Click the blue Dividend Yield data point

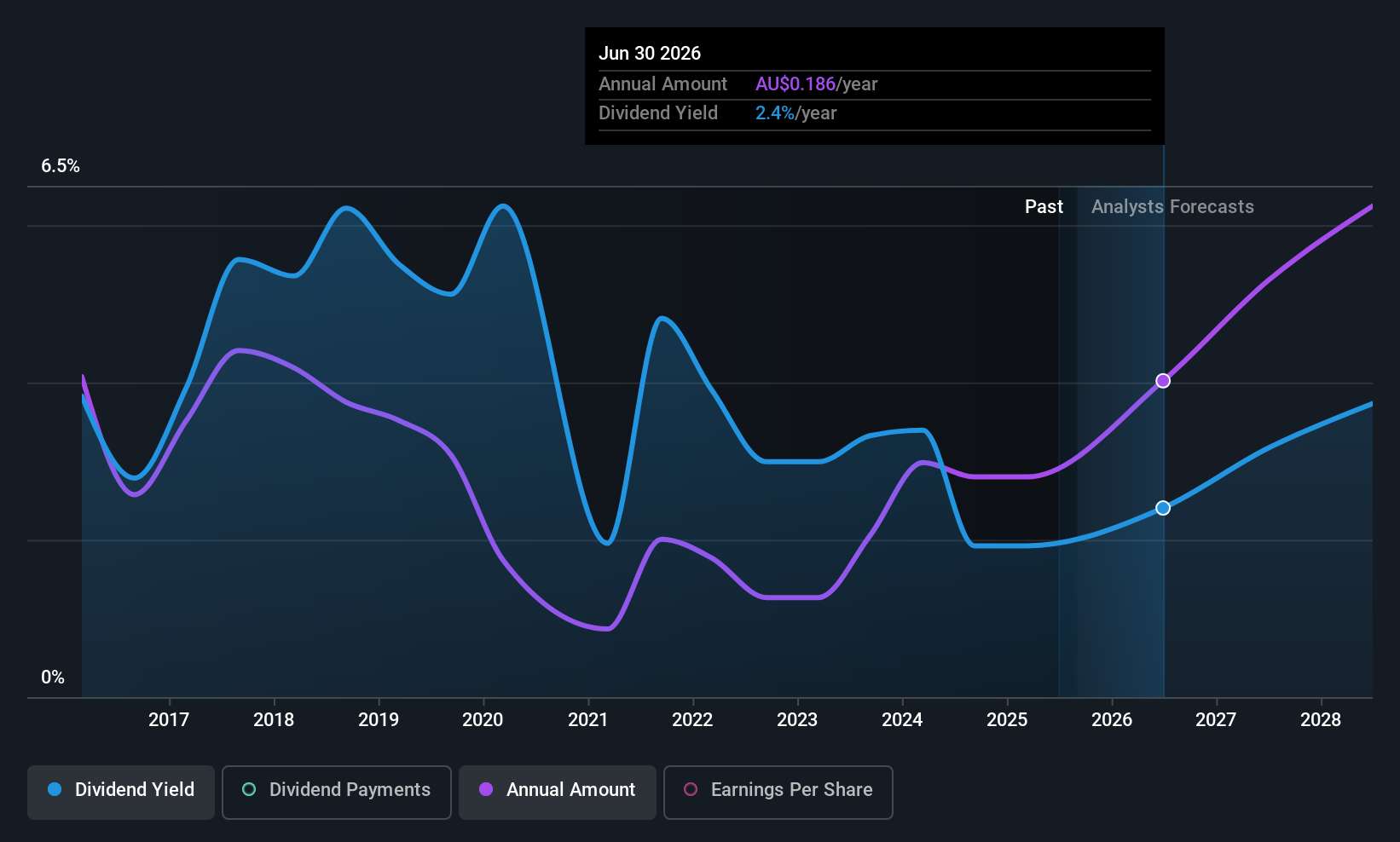click(1163, 508)
